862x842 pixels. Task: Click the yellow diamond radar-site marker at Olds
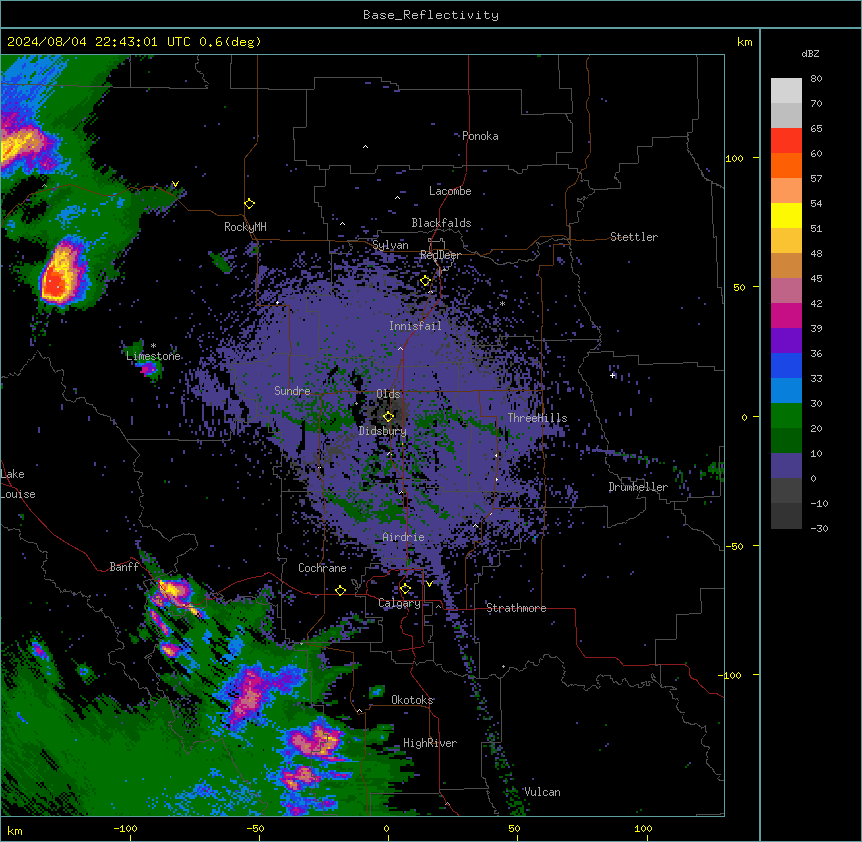pos(388,417)
